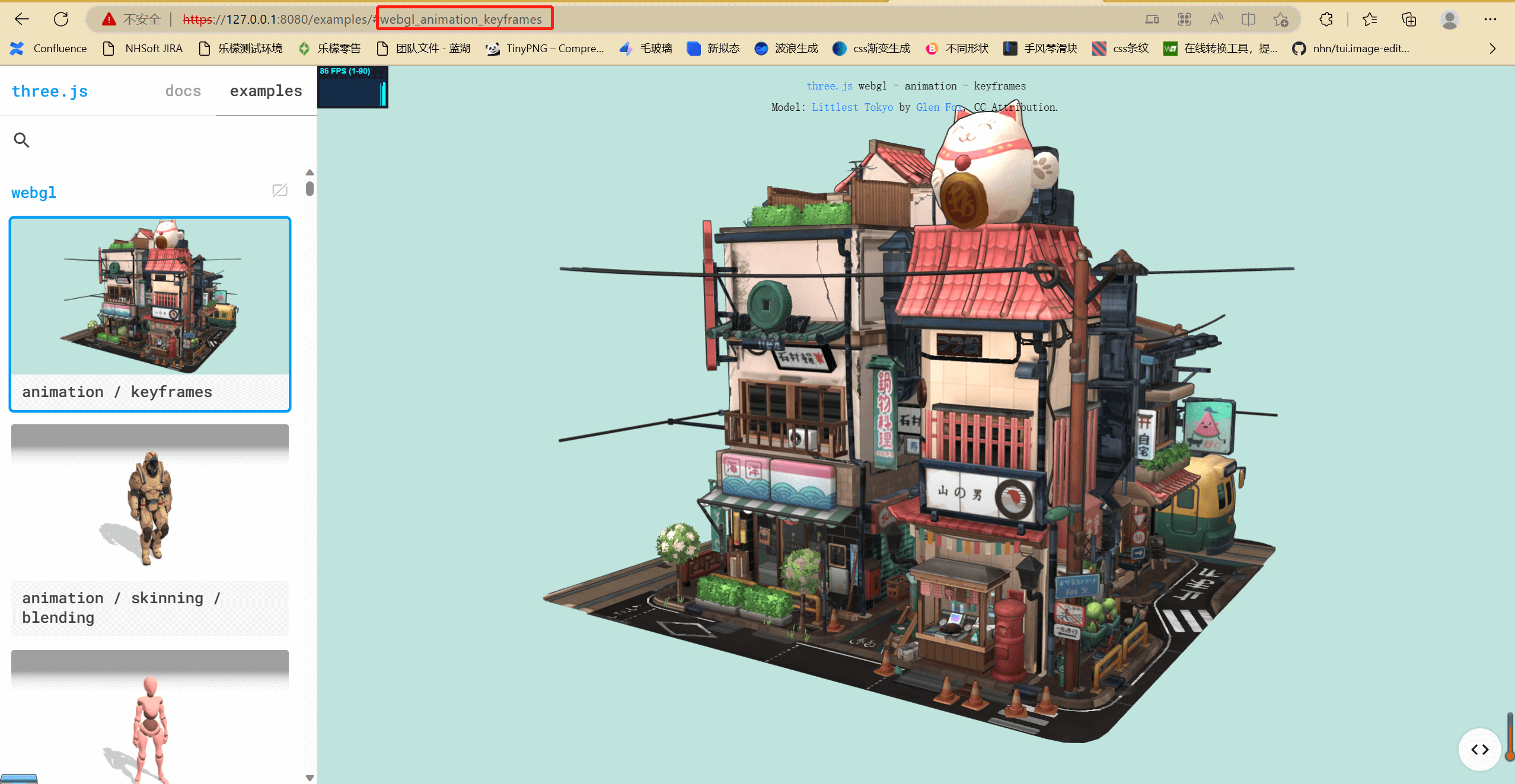Click the FPS stats panel
This screenshot has height=784, width=1515.
353,87
